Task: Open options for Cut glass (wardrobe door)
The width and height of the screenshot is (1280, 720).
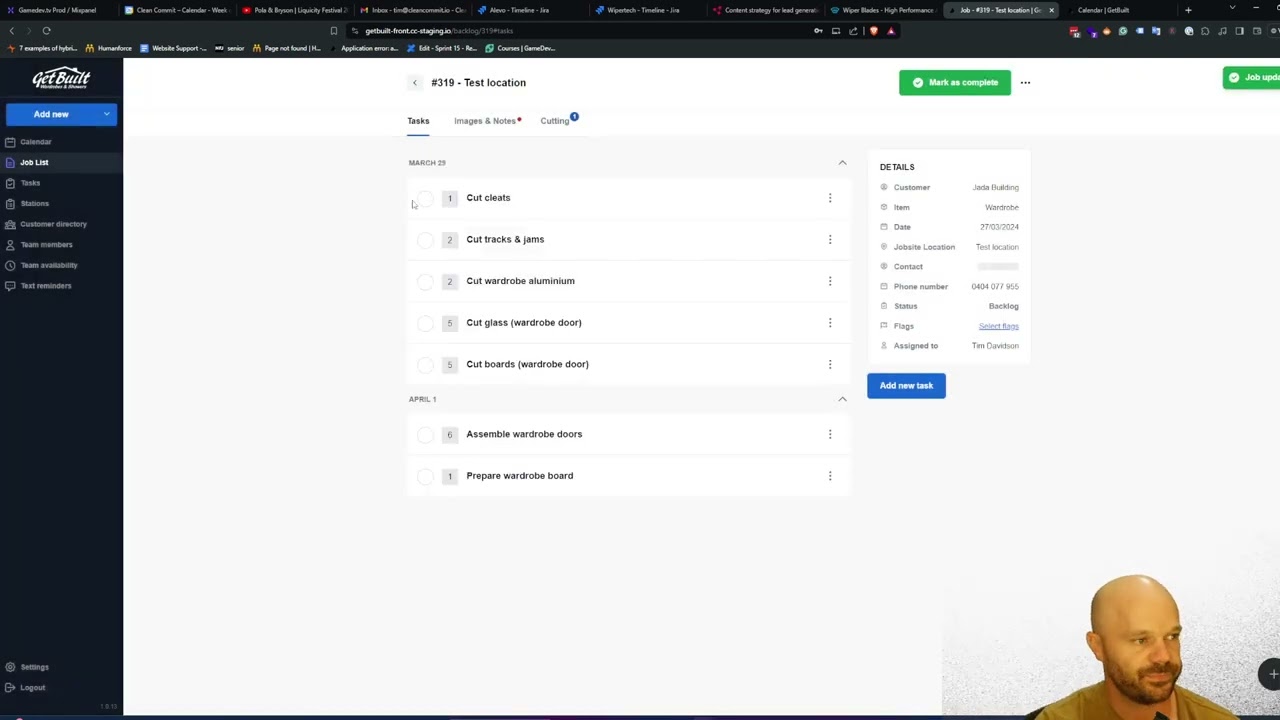Action: pos(830,323)
